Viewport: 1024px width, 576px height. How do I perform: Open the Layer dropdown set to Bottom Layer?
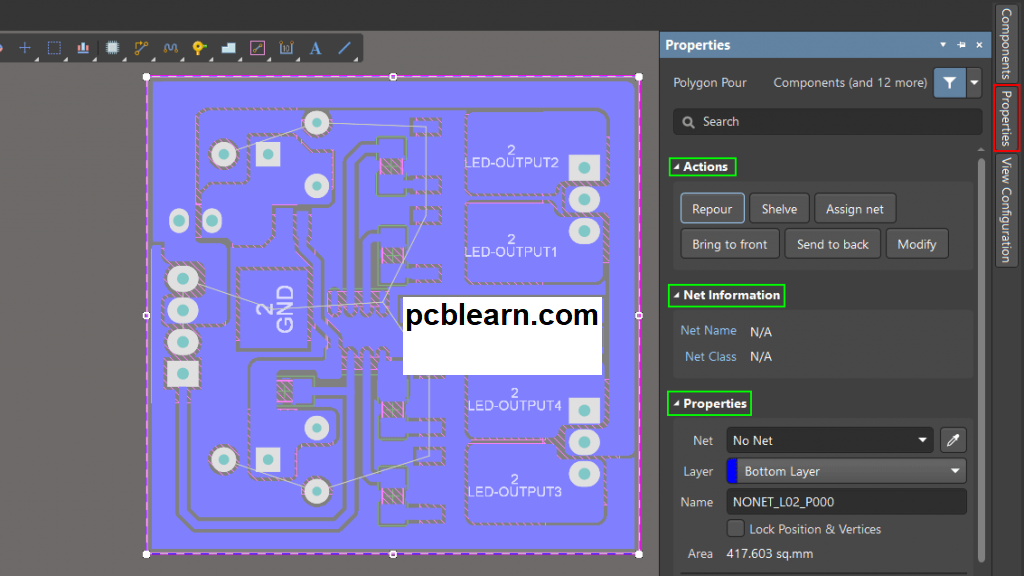coord(850,471)
